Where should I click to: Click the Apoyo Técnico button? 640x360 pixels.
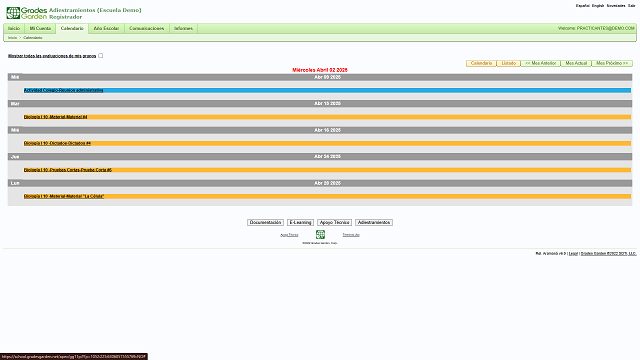click(334, 222)
